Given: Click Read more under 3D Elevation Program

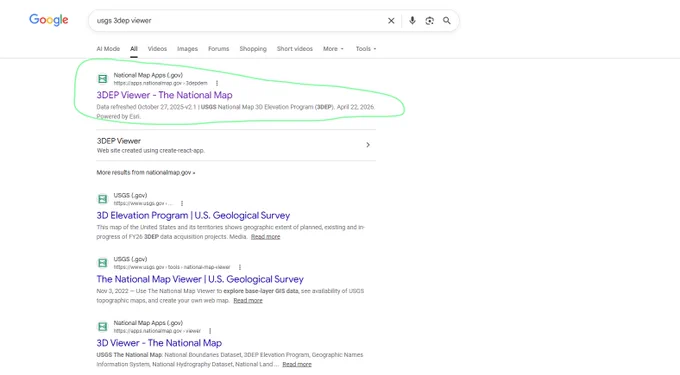Looking at the screenshot, I should [265, 237].
